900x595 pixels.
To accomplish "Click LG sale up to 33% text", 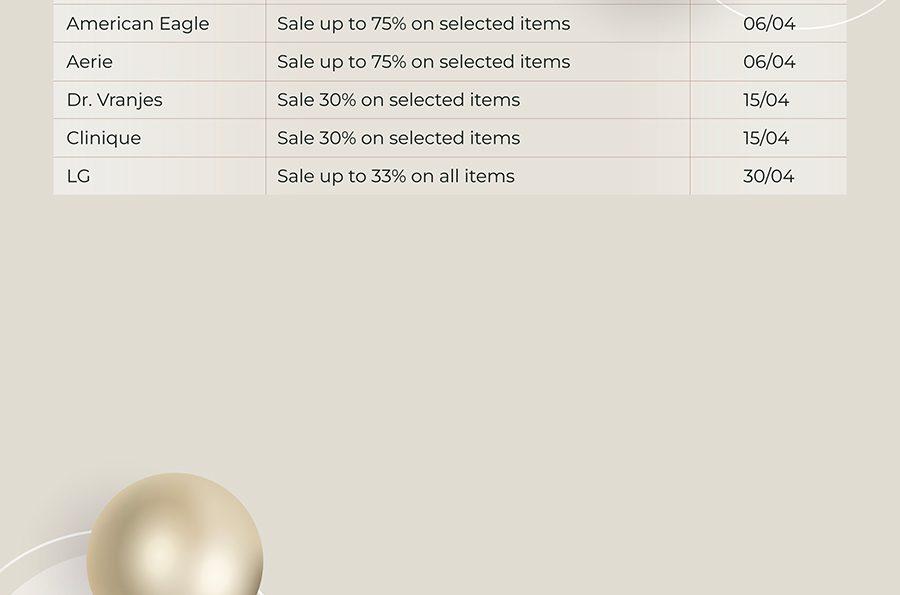I will (396, 176).
